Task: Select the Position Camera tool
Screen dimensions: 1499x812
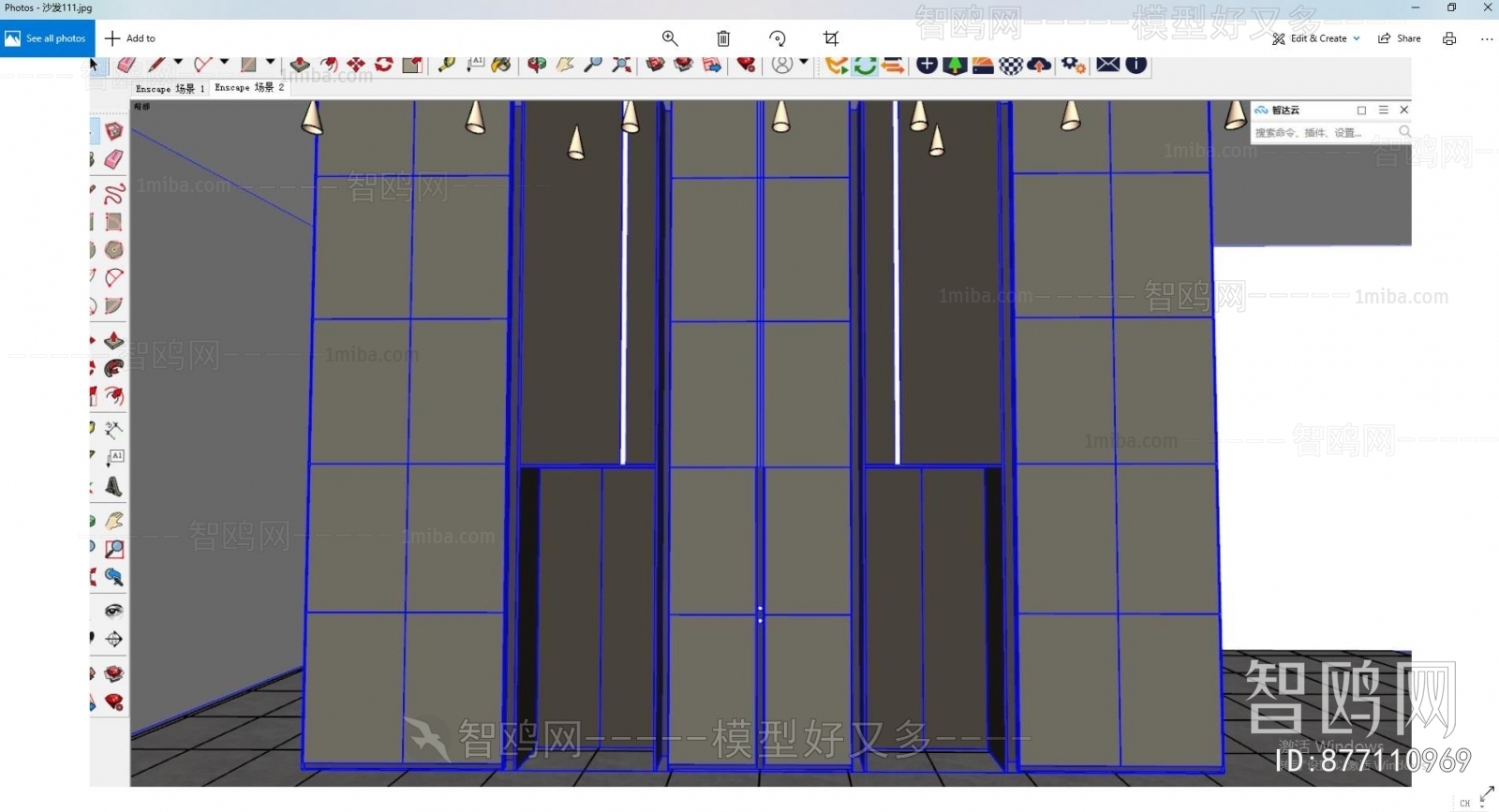Action: pos(114,640)
